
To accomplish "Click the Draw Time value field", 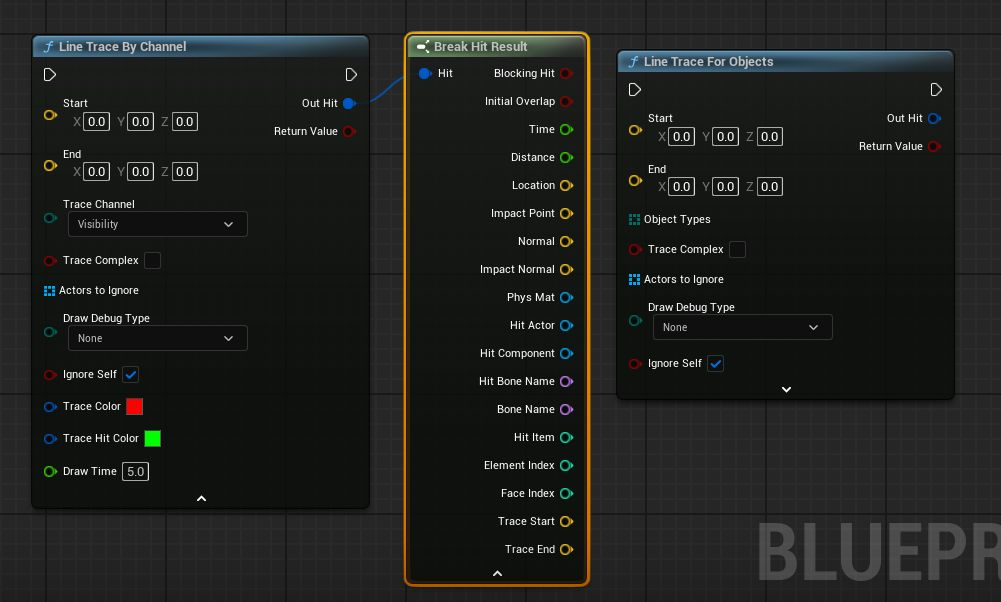I will click(x=135, y=472).
